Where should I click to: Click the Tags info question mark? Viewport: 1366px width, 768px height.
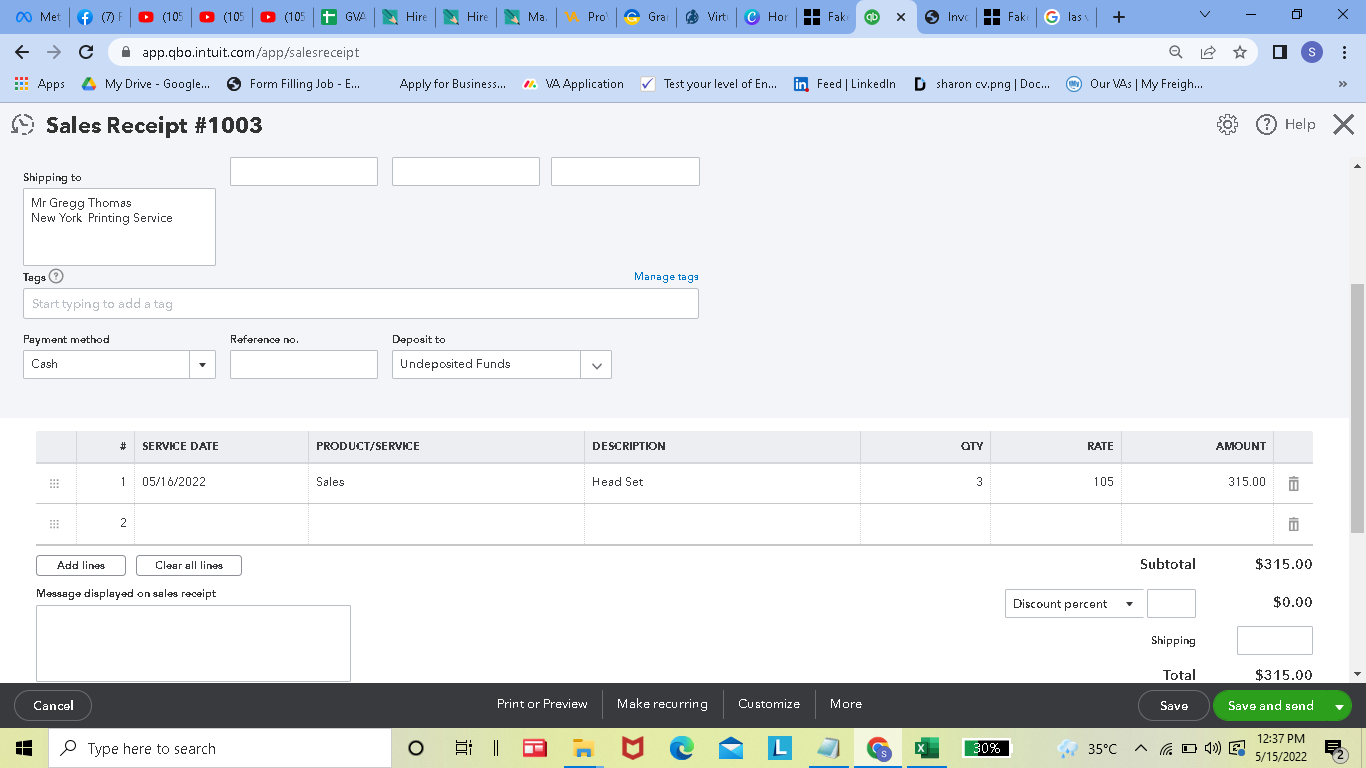pos(56,276)
